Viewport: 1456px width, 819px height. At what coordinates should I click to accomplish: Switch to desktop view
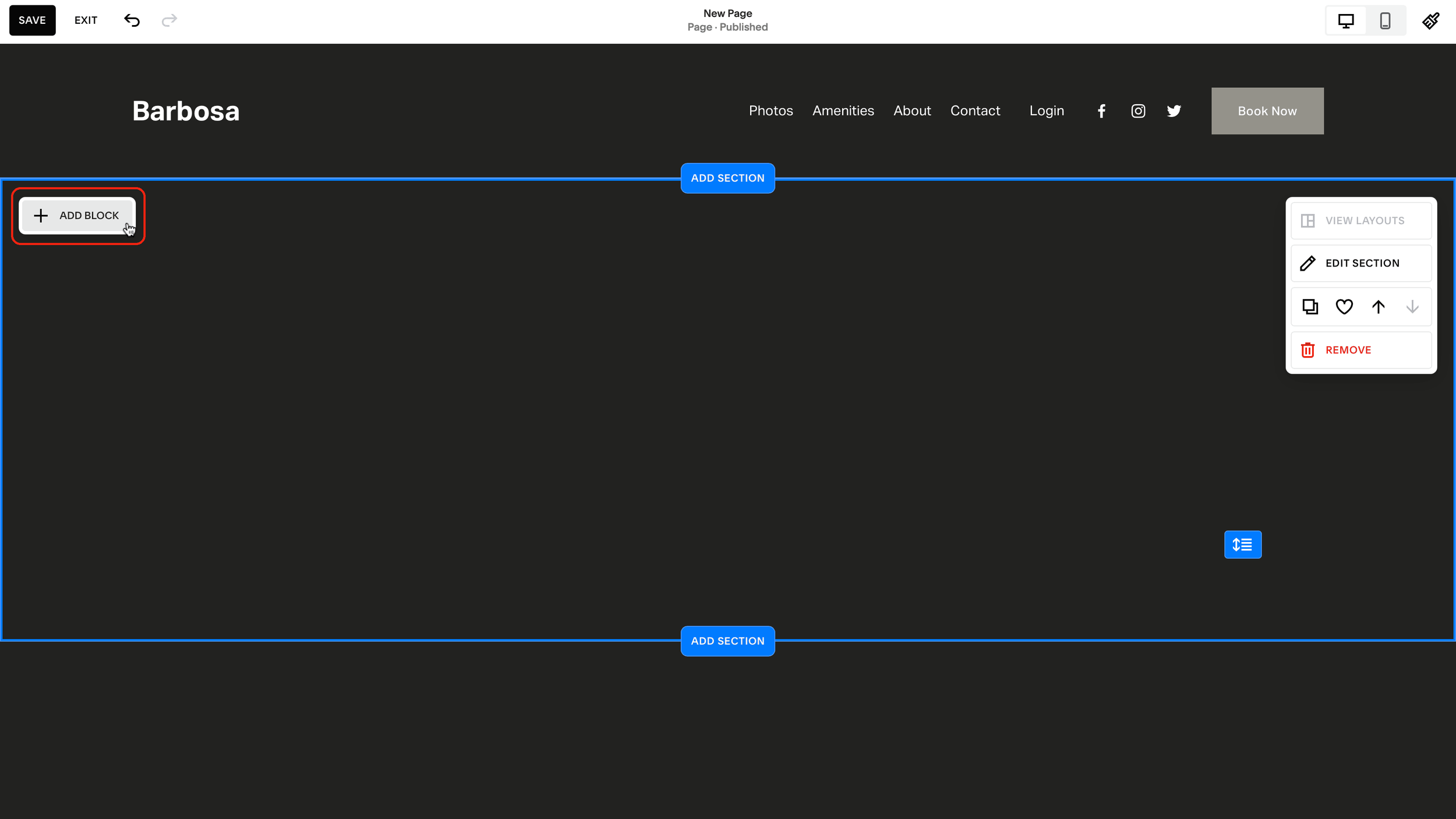(x=1345, y=21)
